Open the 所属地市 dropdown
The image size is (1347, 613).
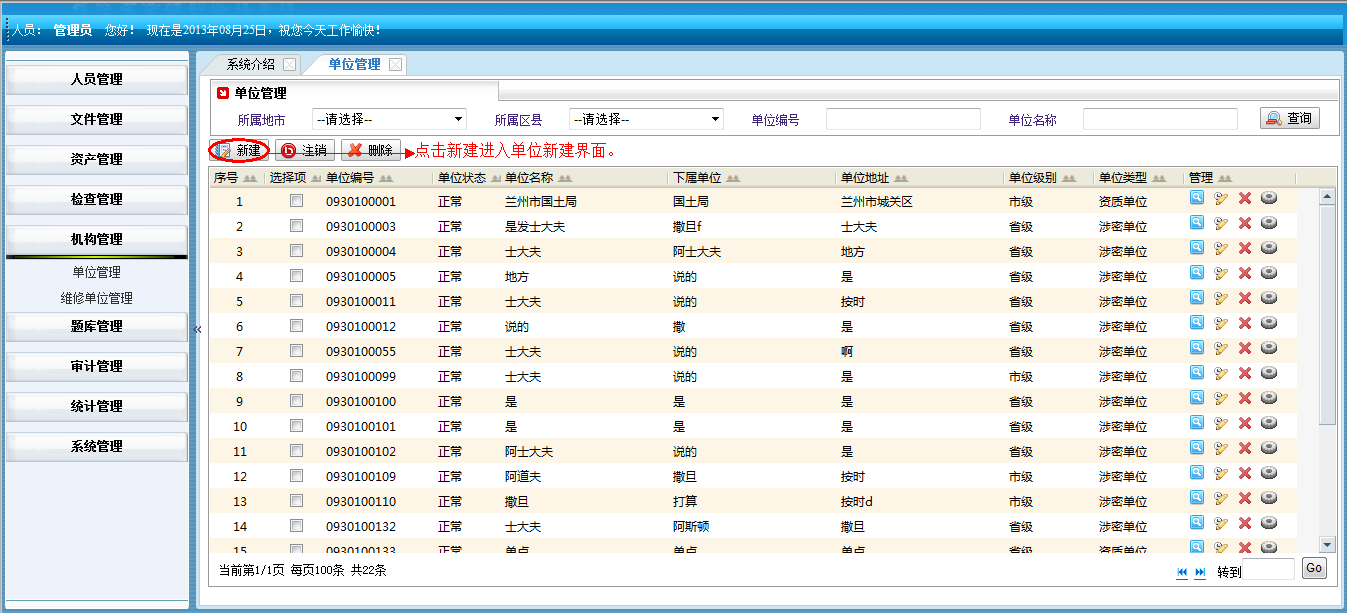click(x=390, y=119)
